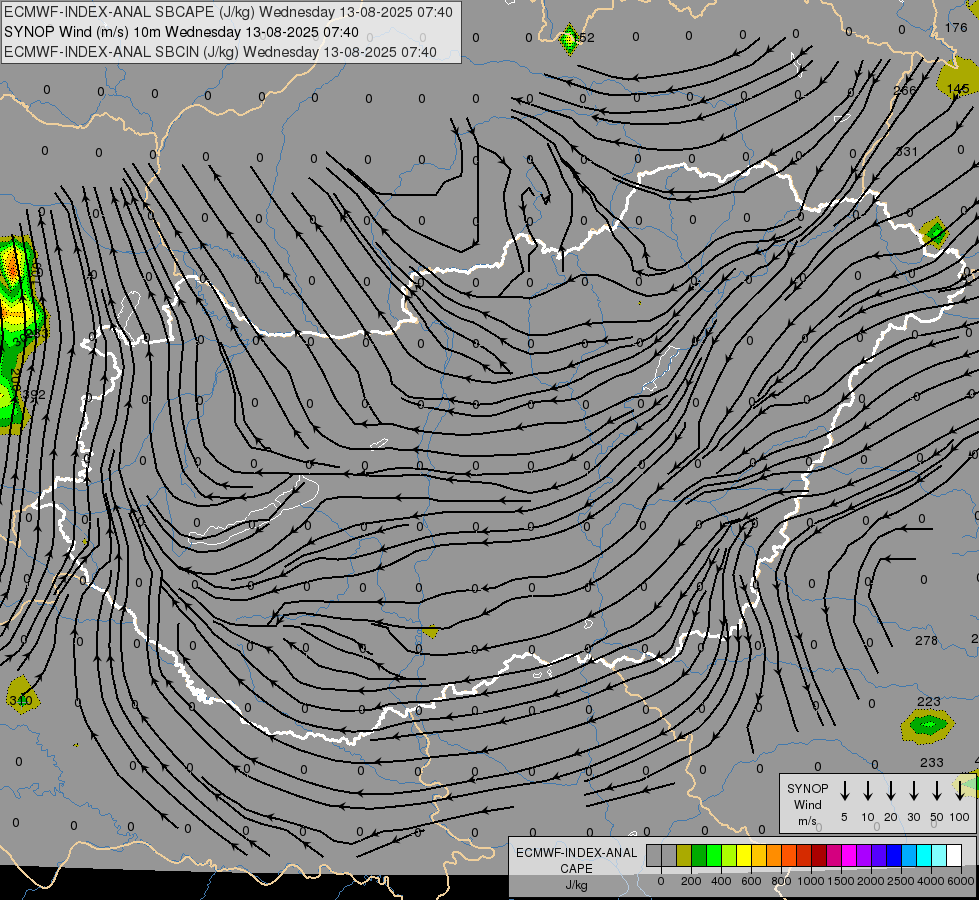Click the 310 CAPE value on map
This screenshot has height=900, width=979.
tap(21, 700)
